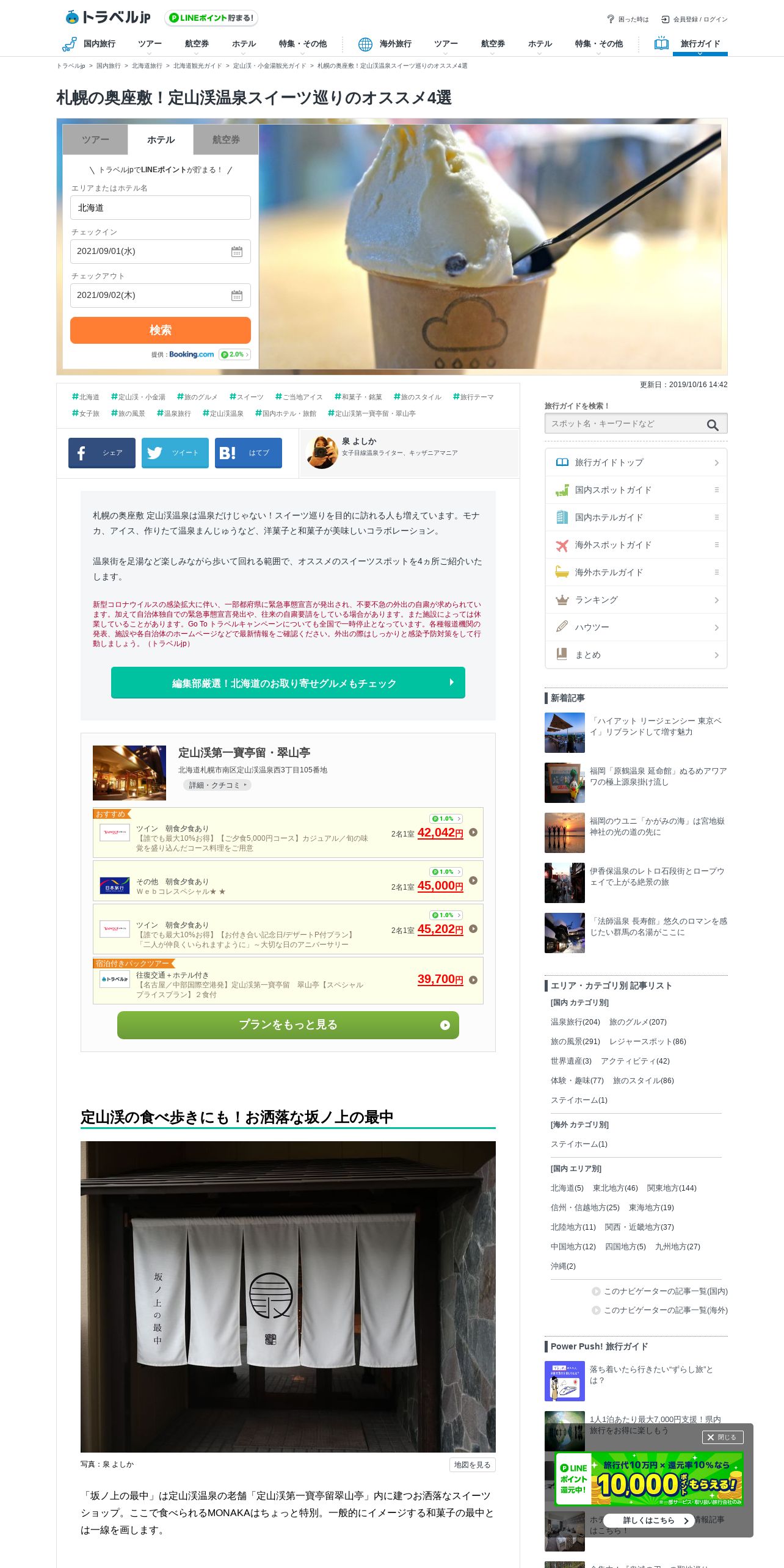Image resolution: width=784 pixels, height=1568 pixels.
Task: Open the 海外旅行 globe menu
Action: tap(385, 44)
